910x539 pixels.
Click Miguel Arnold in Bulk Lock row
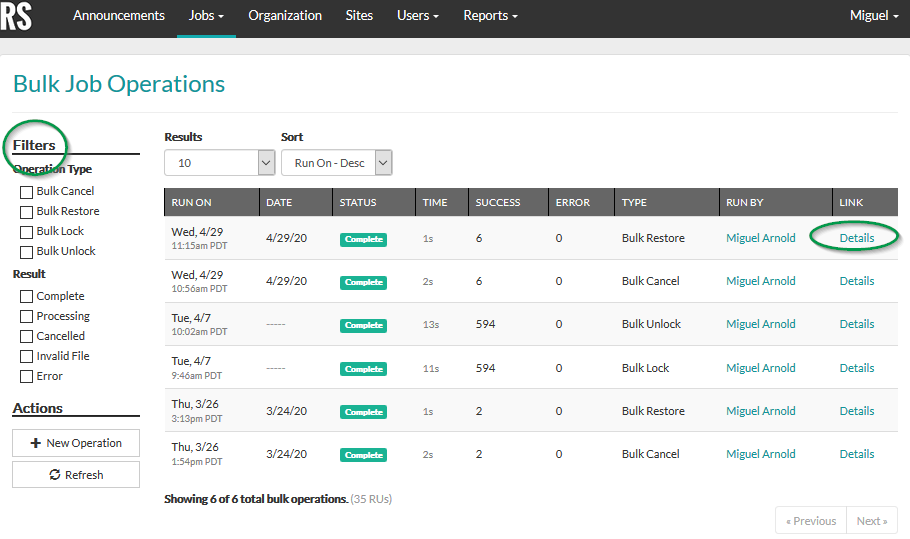(x=760, y=368)
